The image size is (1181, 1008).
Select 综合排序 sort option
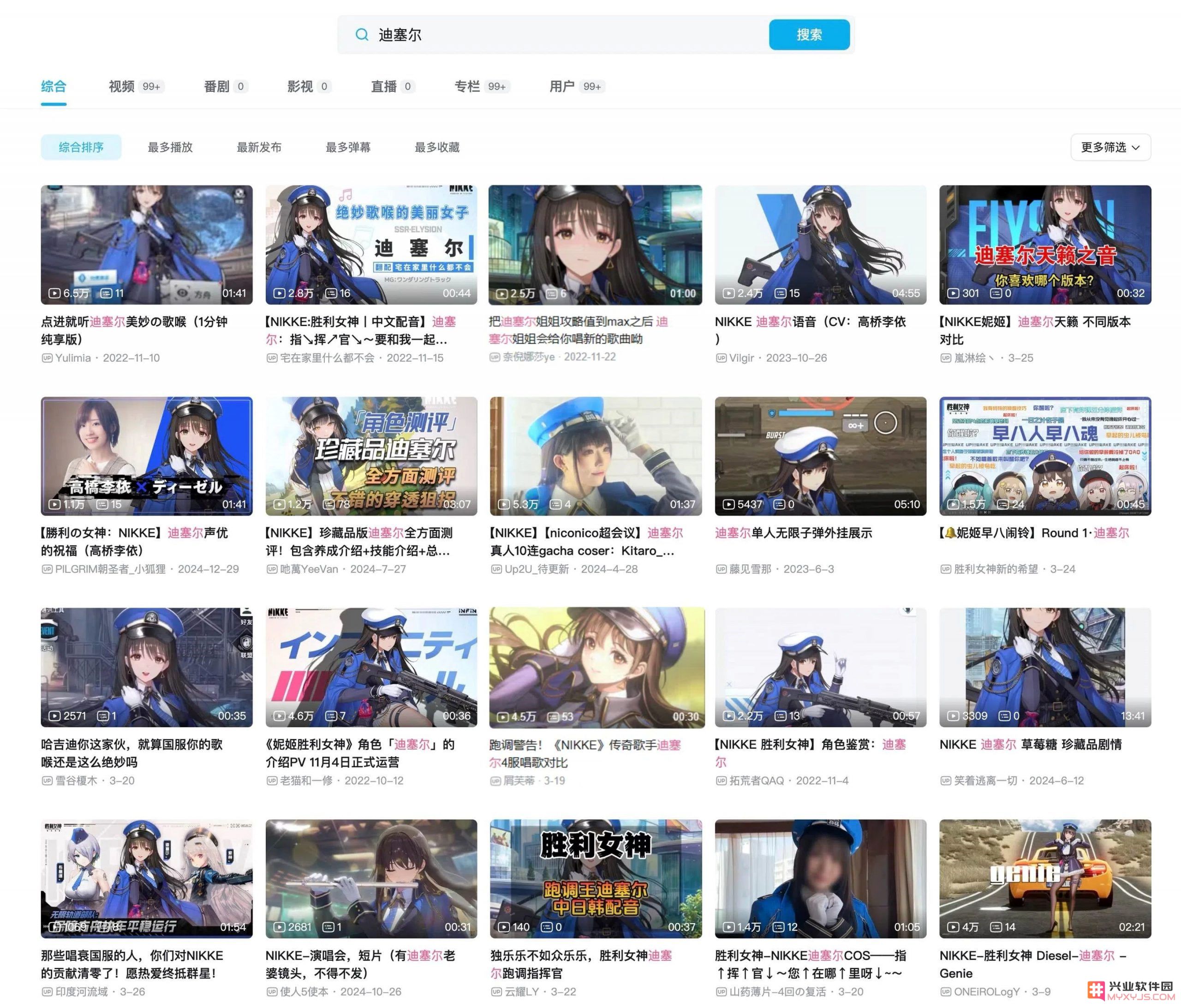(x=81, y=147)
